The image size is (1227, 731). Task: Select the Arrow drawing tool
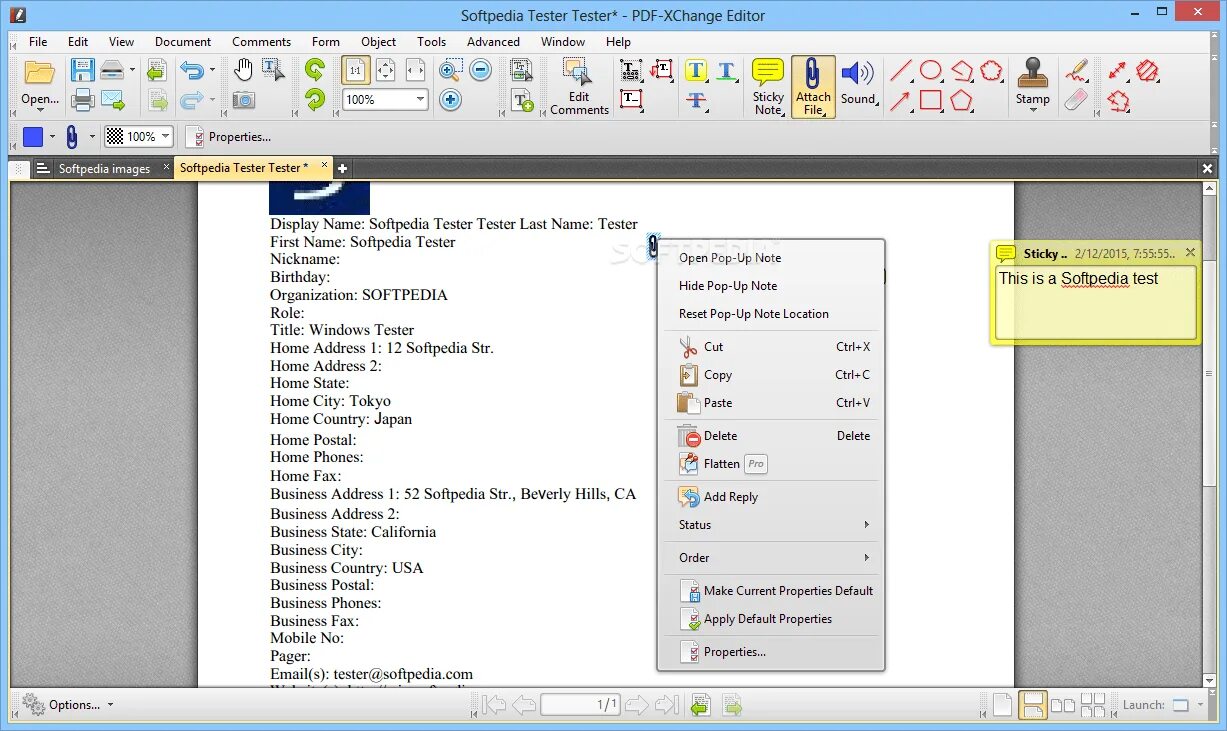(901, 100)
